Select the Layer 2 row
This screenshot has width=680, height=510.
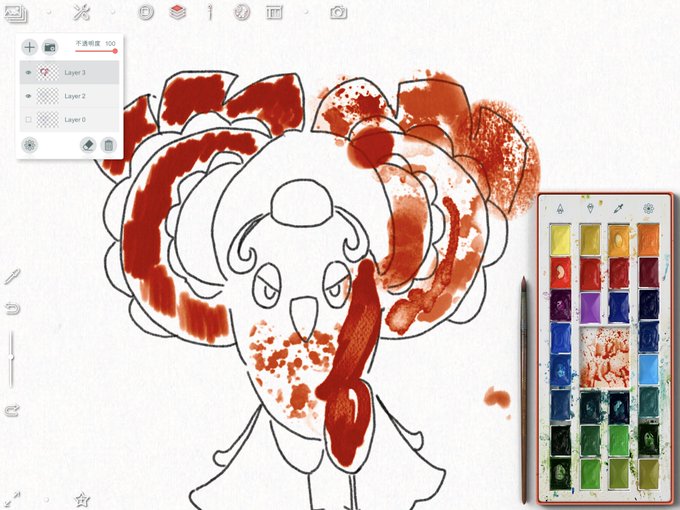pos(69,96)
